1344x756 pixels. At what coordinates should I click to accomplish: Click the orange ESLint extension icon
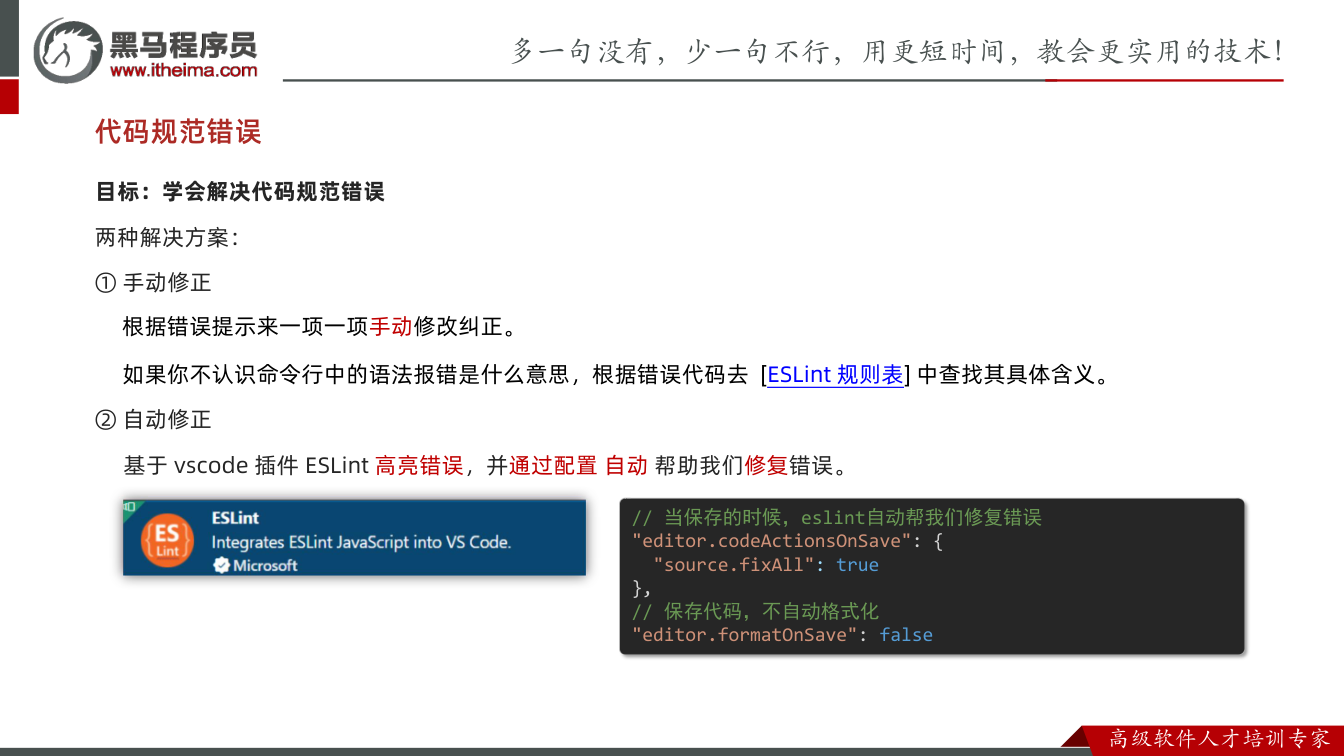point(167,541)
